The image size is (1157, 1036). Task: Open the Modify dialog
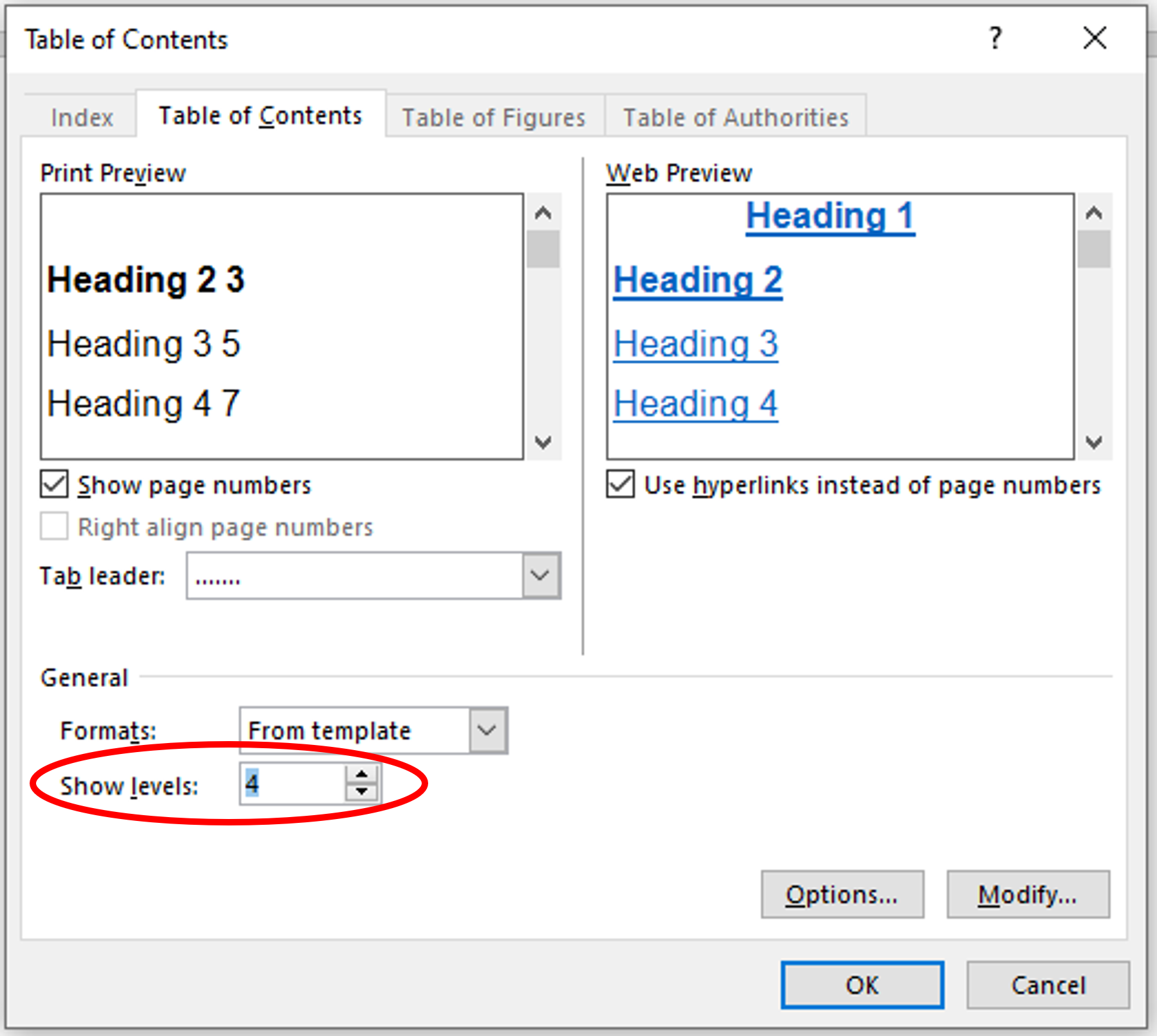point(1028,894)
